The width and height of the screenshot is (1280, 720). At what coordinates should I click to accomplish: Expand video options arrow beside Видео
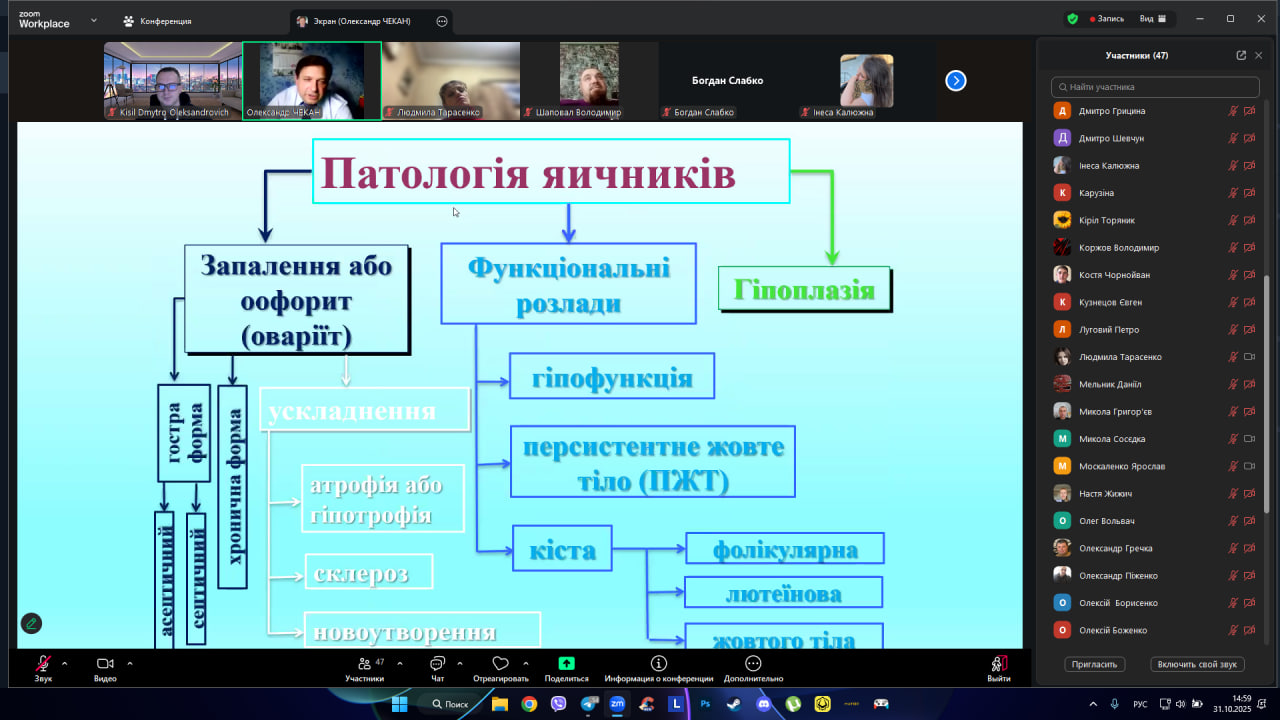(x=130, y=663)
